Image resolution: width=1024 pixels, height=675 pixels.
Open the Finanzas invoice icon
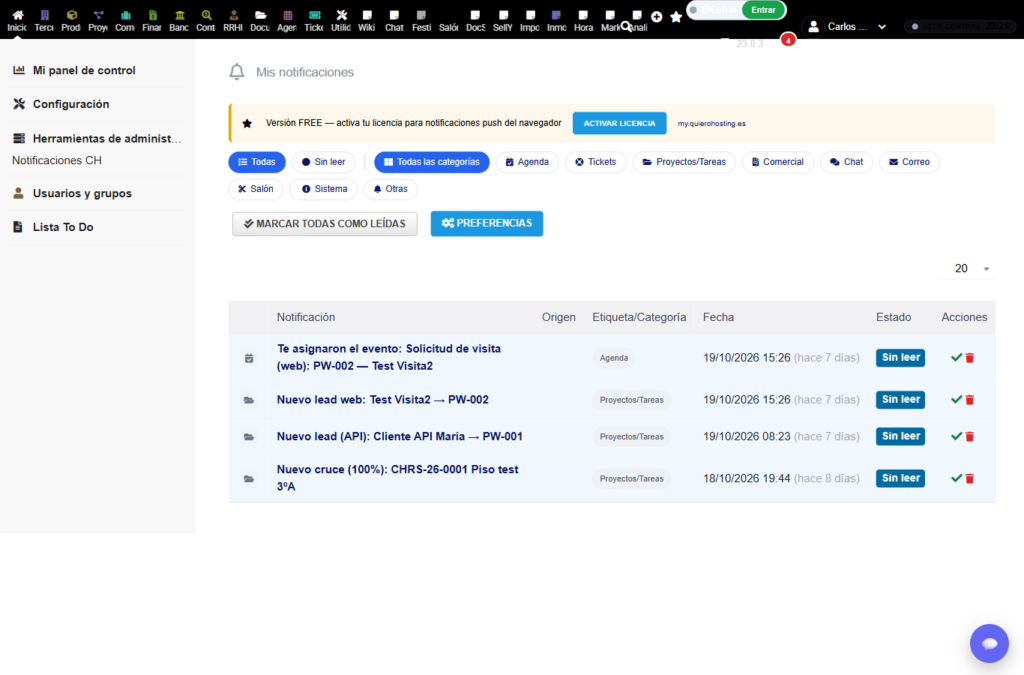coord(152,15)
